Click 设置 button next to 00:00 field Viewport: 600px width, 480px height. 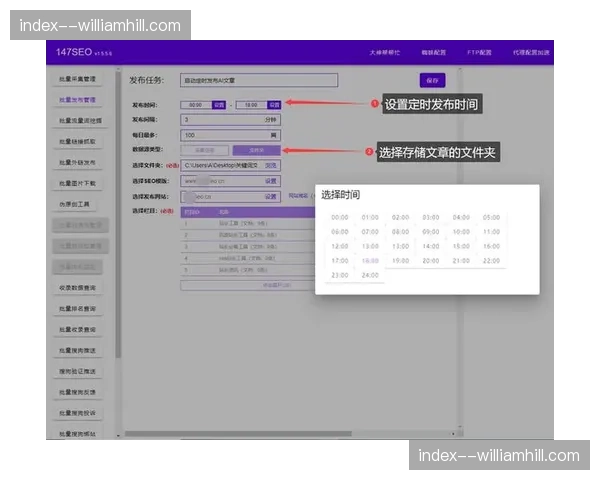[219, 105]
